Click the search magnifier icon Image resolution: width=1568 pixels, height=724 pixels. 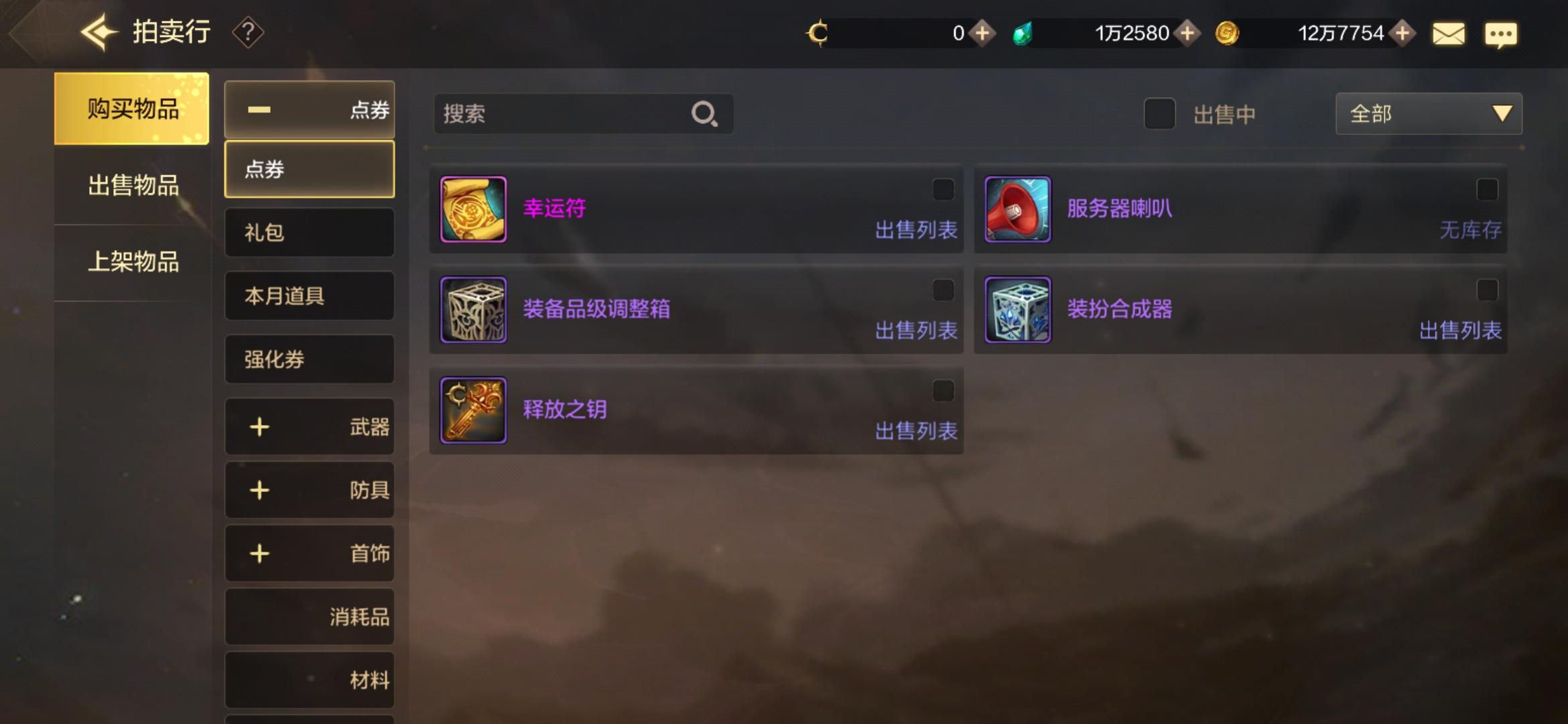coord(704,114)
